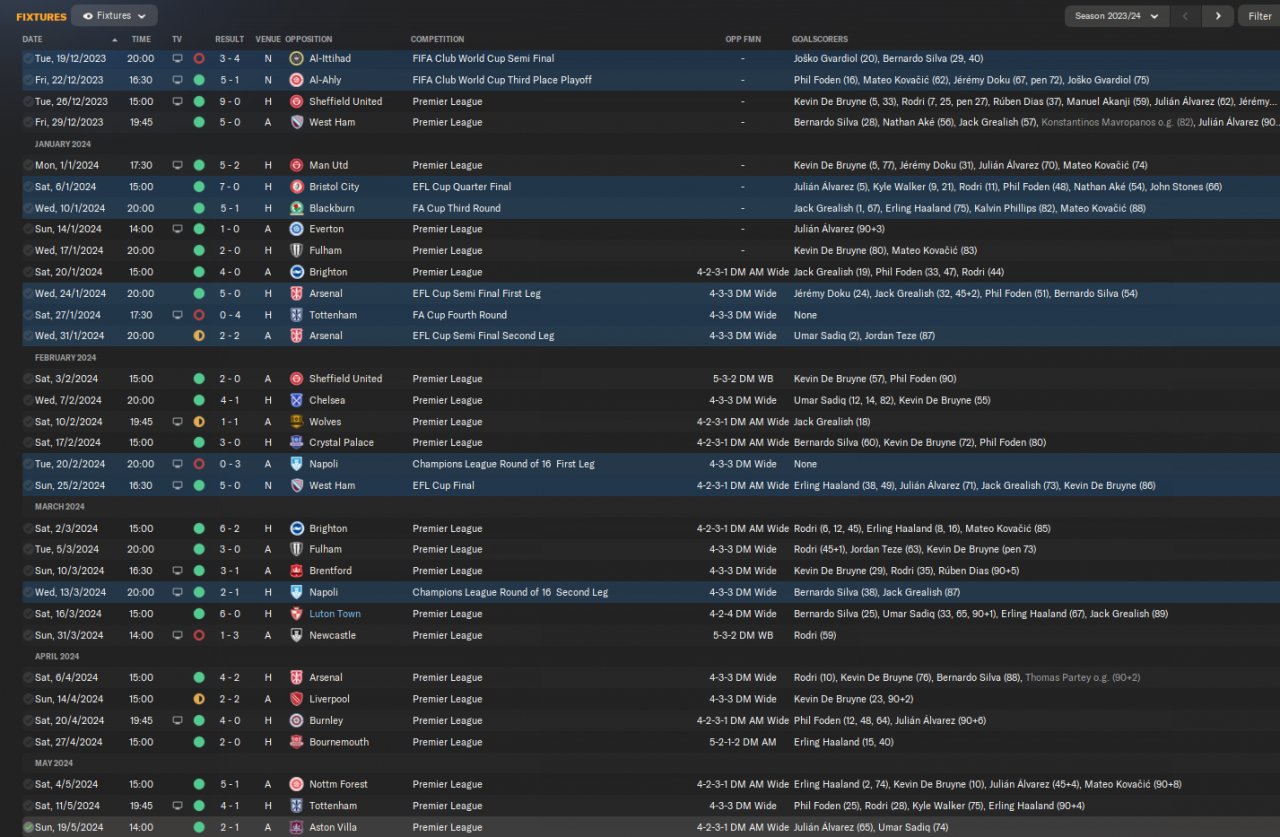Open the Crystal Palace badge icon

pyautogui.click(x=297, y=442)
